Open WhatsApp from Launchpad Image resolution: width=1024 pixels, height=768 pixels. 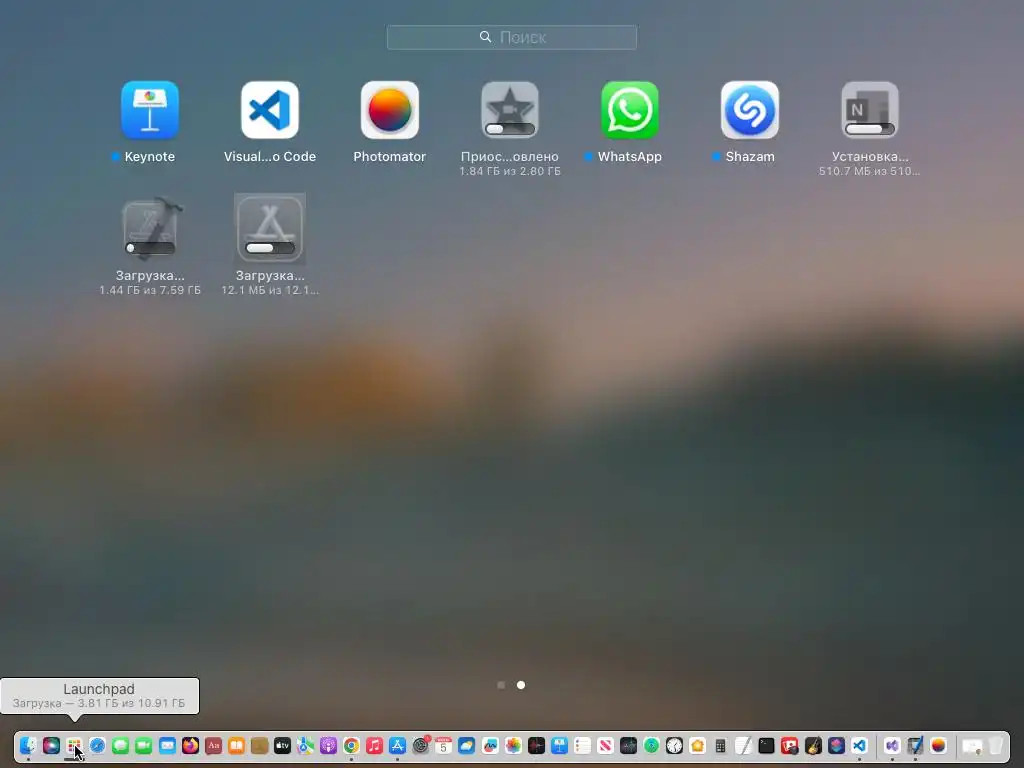point(630,110)
